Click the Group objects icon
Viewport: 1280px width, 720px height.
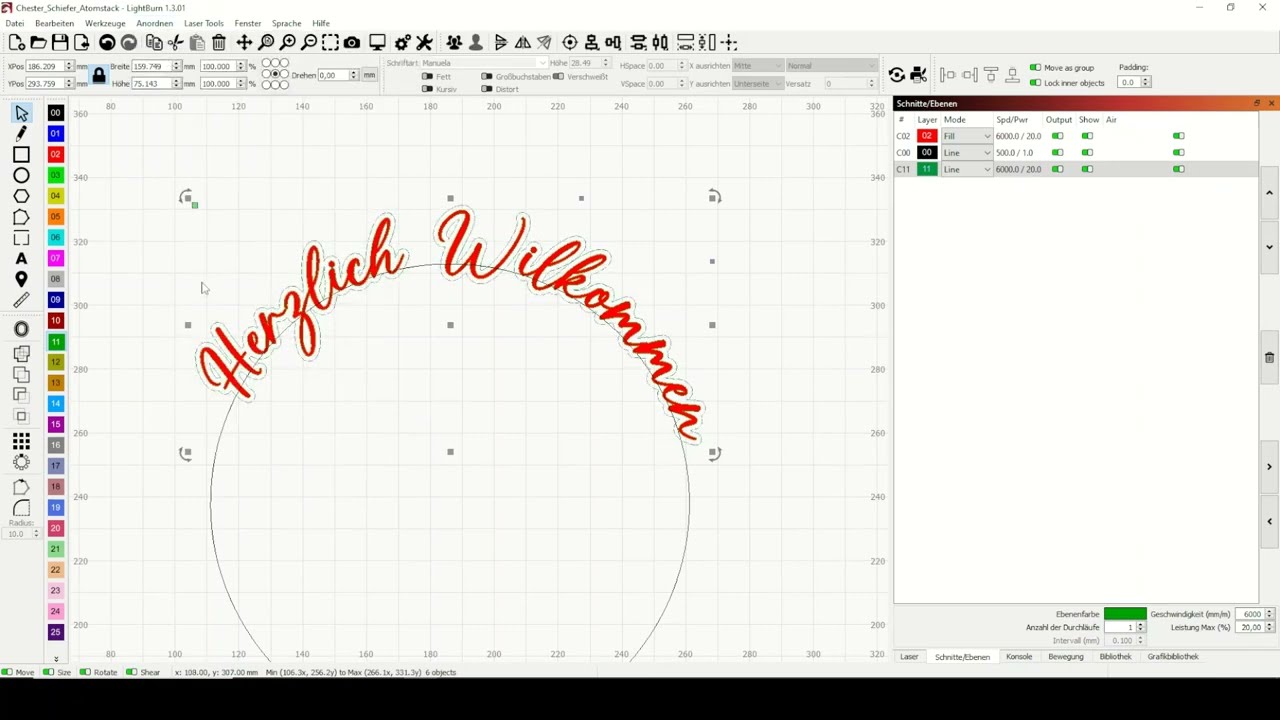(454, 42)
